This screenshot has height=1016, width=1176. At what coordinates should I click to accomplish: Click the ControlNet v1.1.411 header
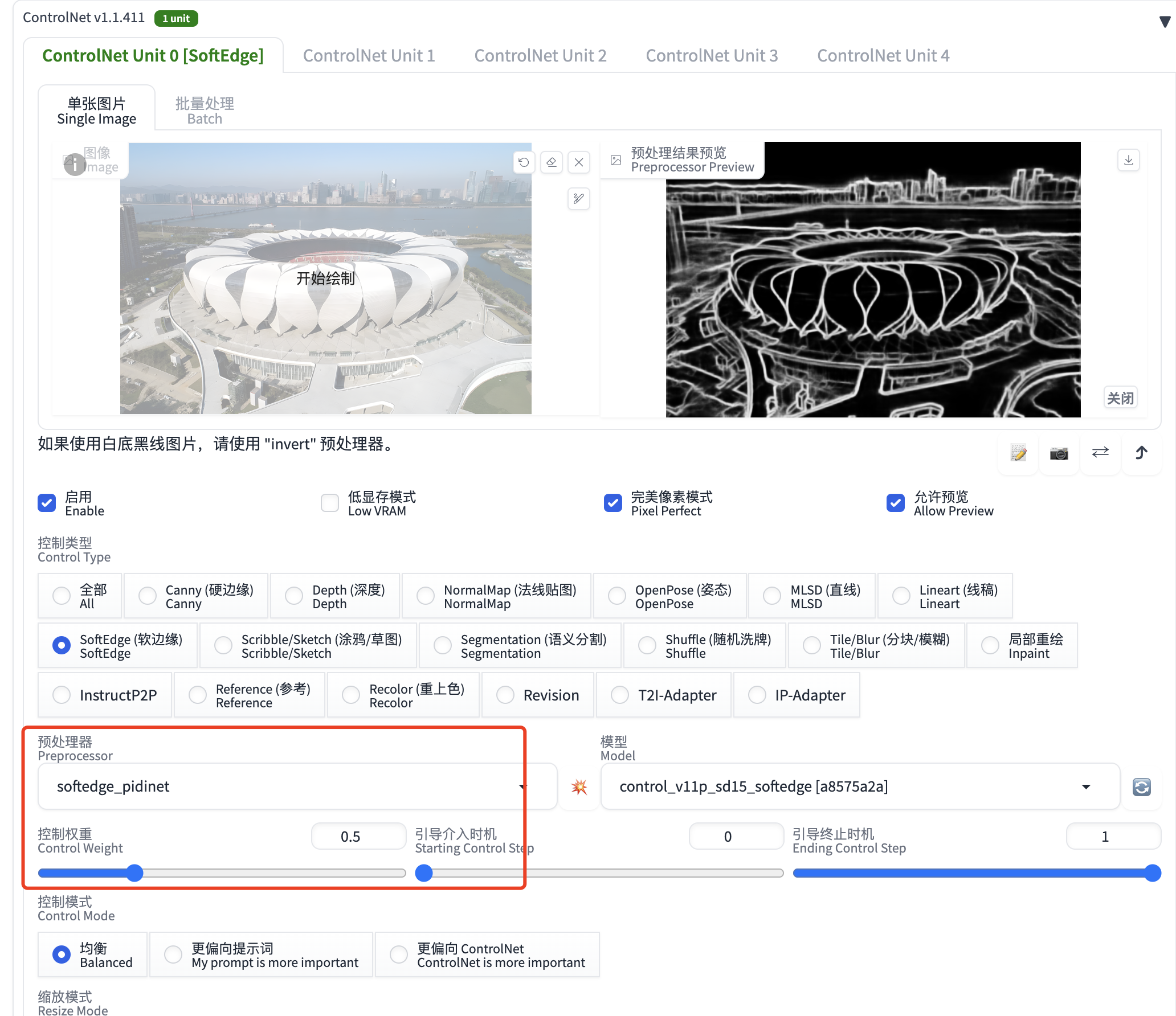tap(84, 18)
